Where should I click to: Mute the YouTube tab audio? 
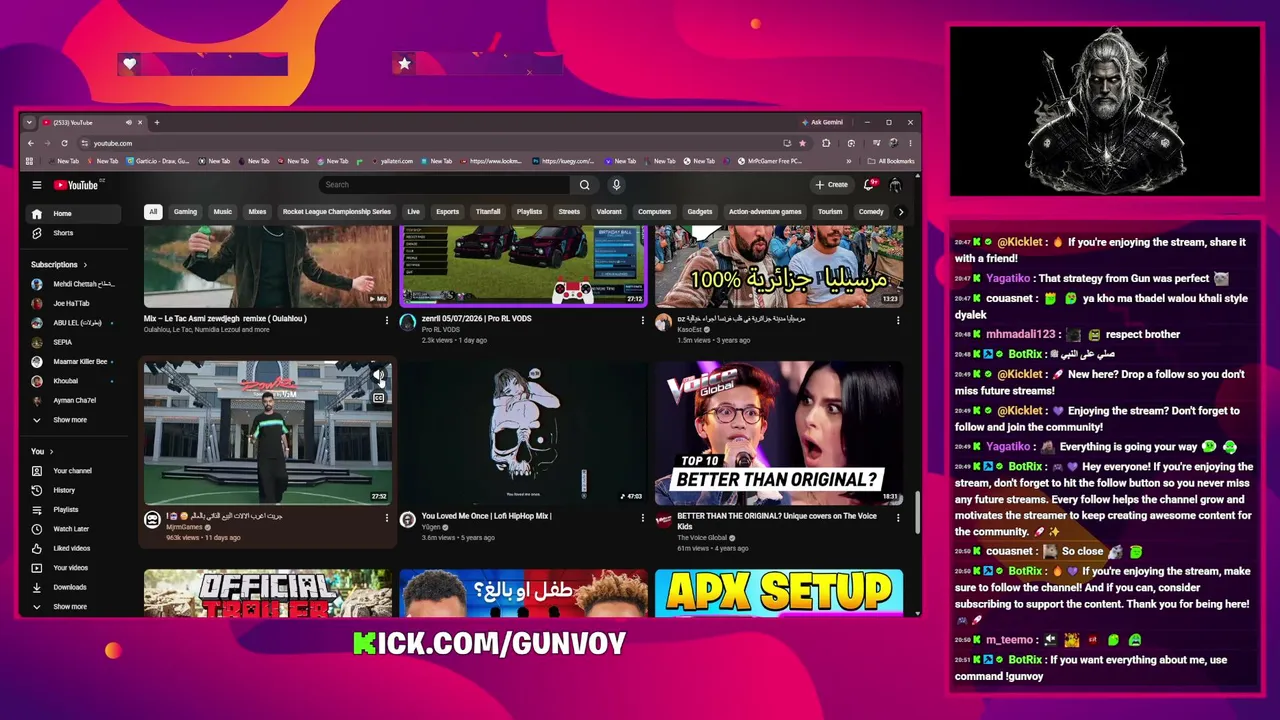[128, 122]
